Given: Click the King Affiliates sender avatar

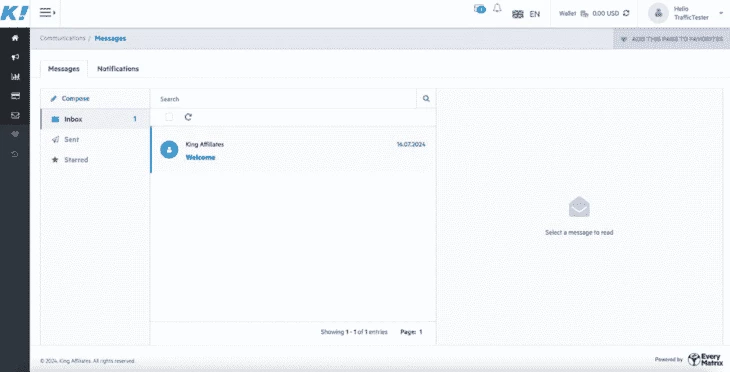Looking at the screenshot, I should click(169, 150).
